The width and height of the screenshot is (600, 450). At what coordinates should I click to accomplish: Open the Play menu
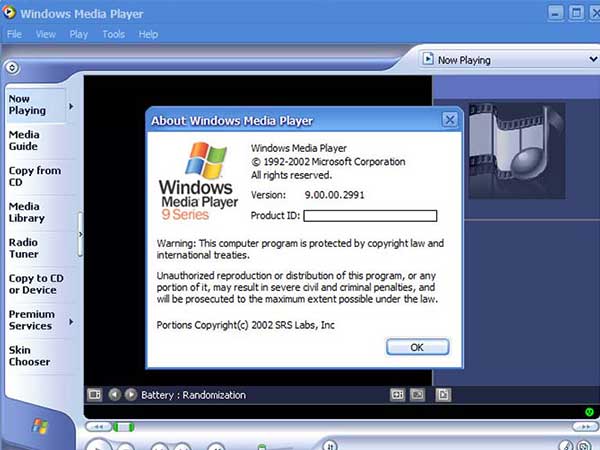pyautogui.click(x=78, y=34)
